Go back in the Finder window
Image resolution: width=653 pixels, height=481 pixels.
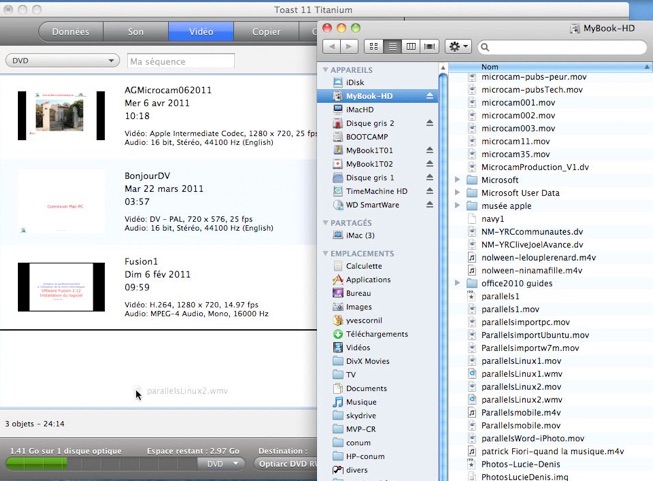[x=332, y=47]
